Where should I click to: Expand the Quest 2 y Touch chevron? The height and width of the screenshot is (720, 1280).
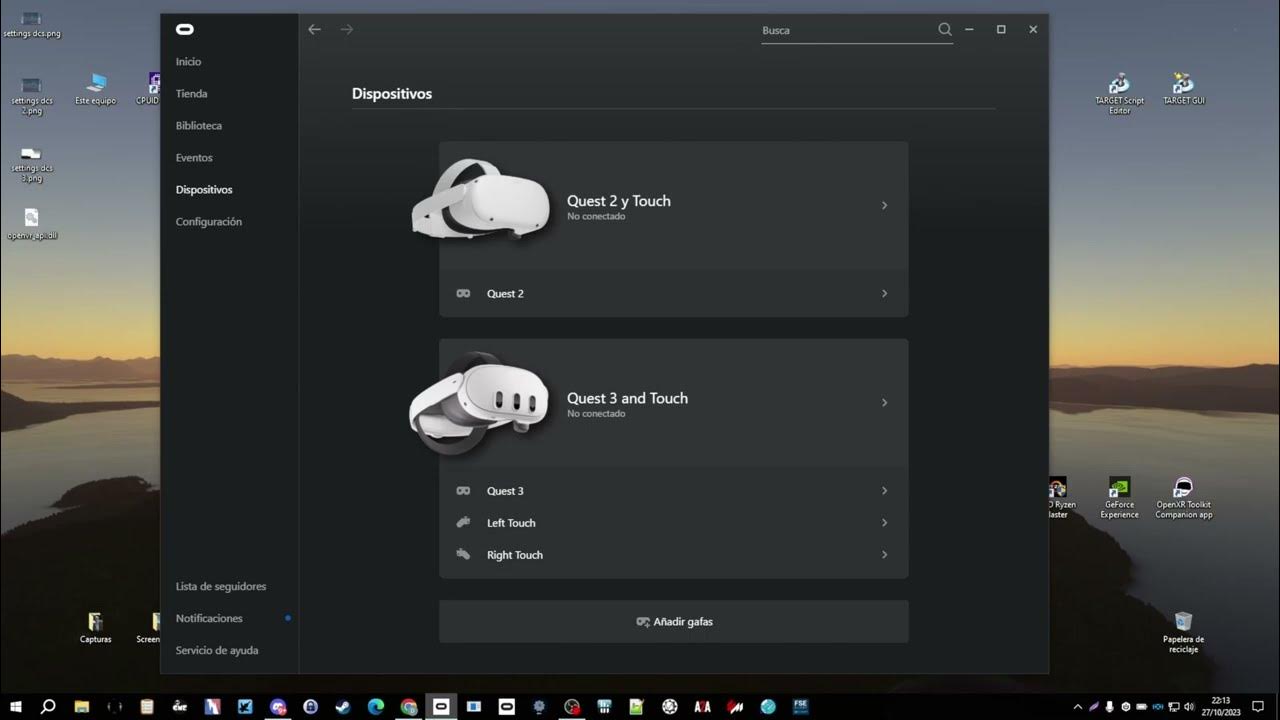pos(884,205)
